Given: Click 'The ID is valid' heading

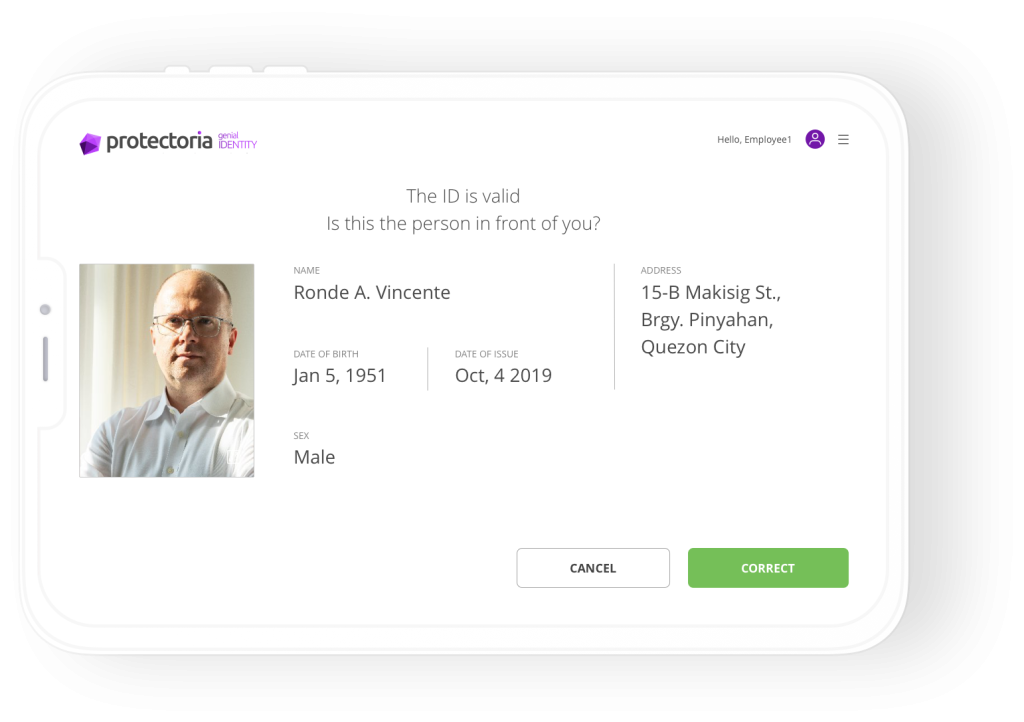Looking at the screenshot, I should pyautogui.click(x=463, y=196).
